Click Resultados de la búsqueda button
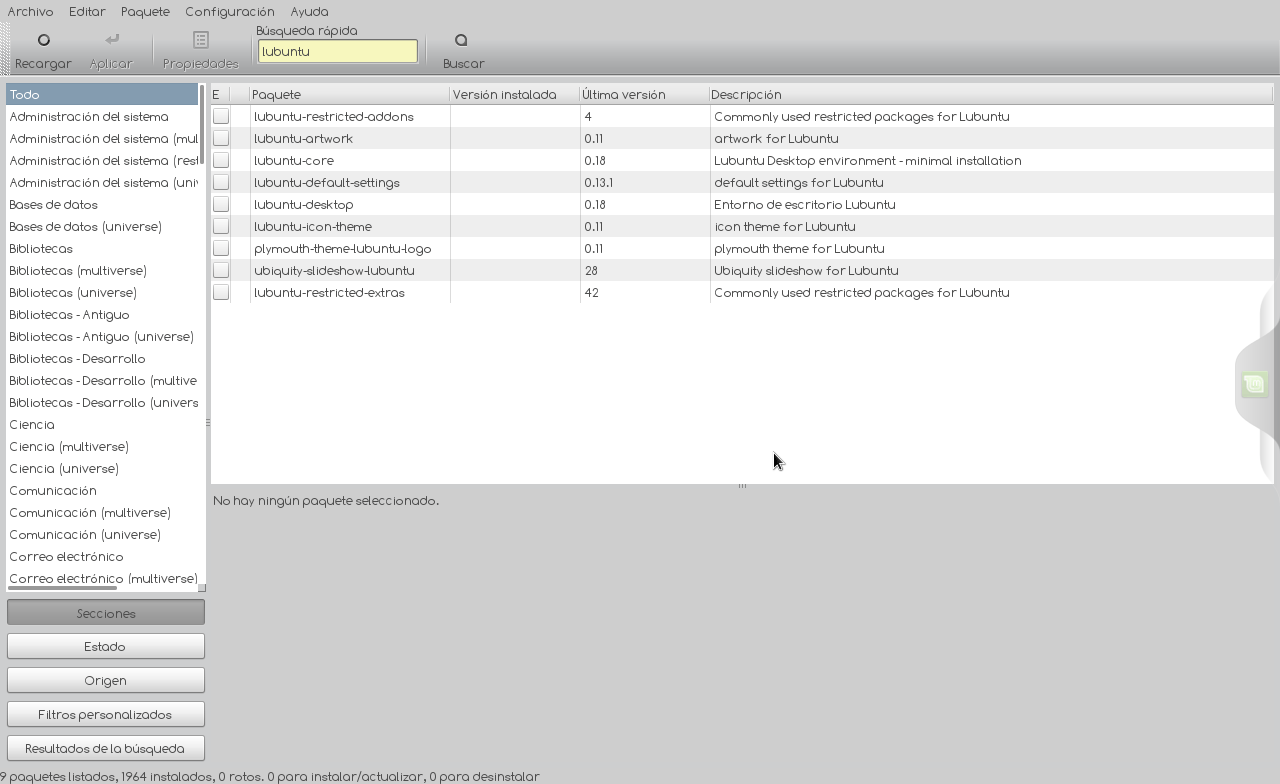This screenshot has width=1280, height=784. pos(106,748)
